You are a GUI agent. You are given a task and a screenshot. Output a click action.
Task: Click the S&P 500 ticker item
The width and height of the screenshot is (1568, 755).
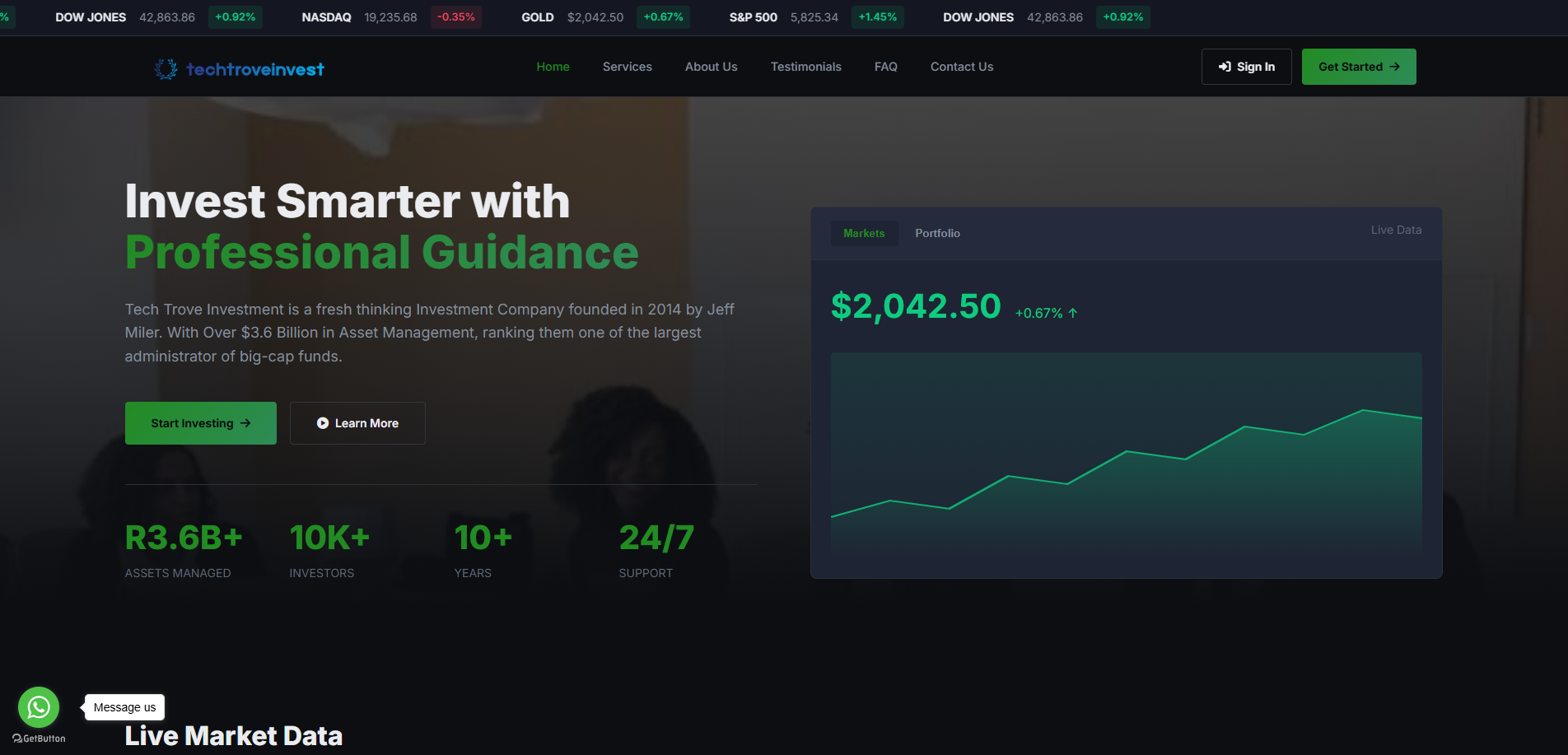pyautogui.click(x=816, y=17)
